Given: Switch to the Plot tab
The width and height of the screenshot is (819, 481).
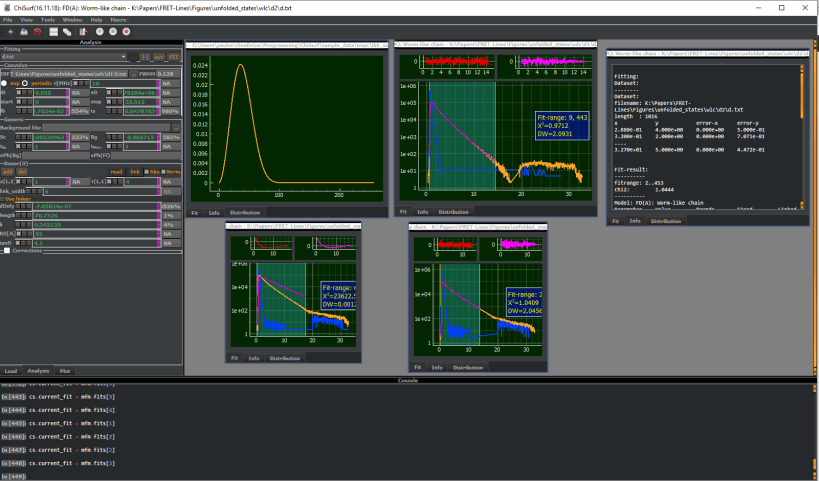Looking at the screenshot, I should tap(65, 370).
